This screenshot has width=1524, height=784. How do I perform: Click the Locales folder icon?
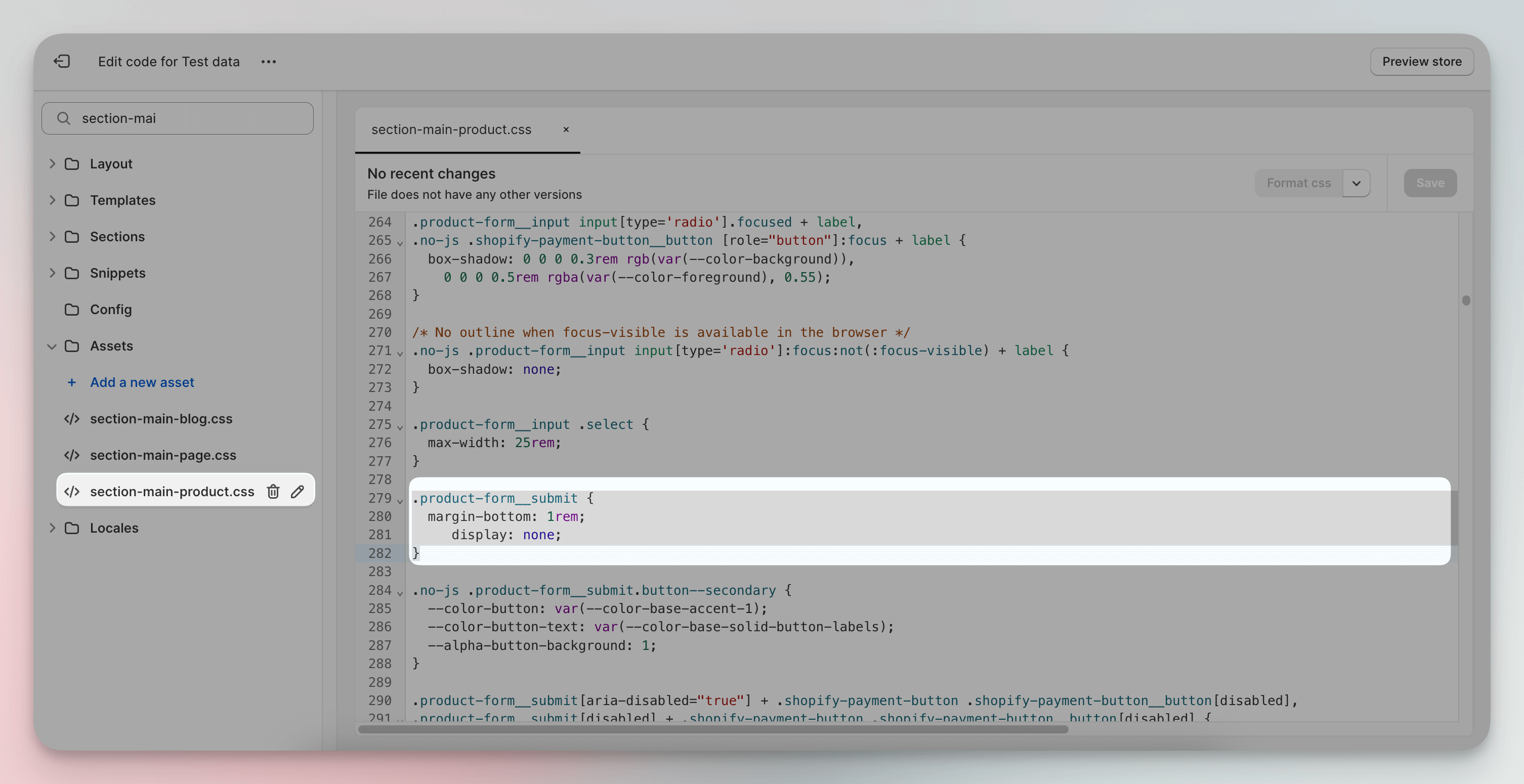72,528
